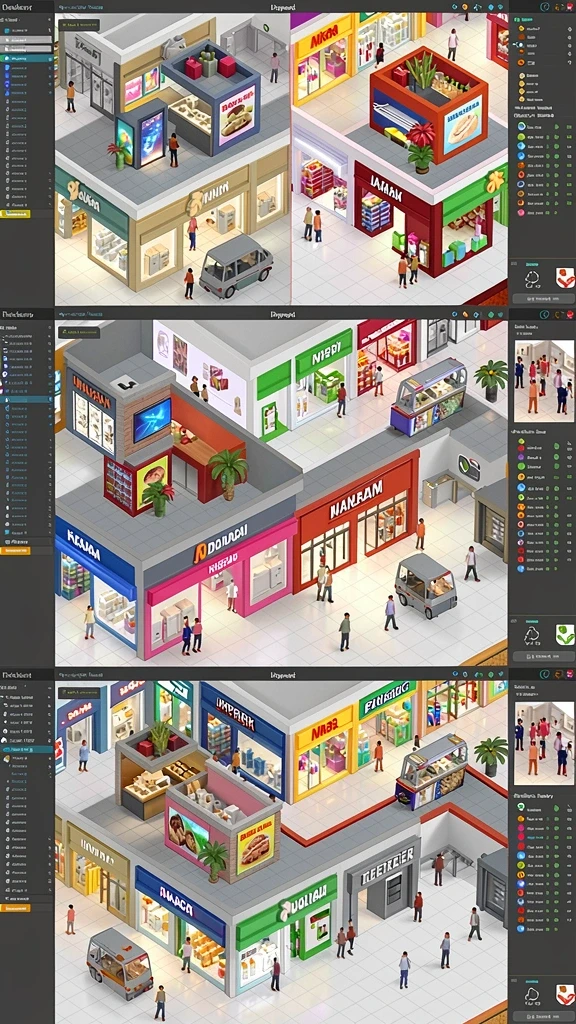Select the wall-mounted blue TV screen in middle window
The width and height of the screenshot is (576, 1024).
pos(152,421)
